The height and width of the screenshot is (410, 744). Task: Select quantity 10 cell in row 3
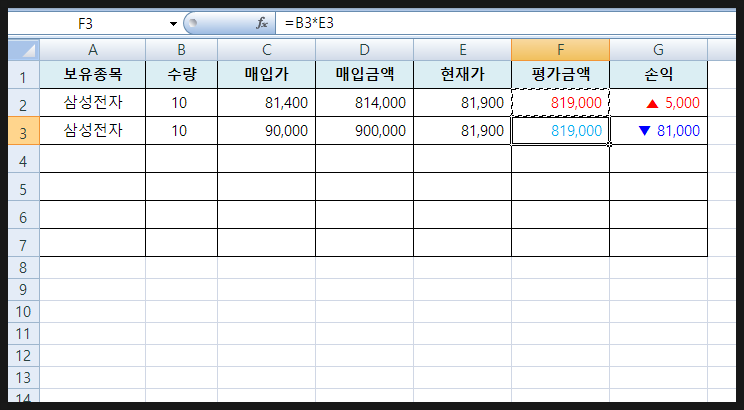181,131
